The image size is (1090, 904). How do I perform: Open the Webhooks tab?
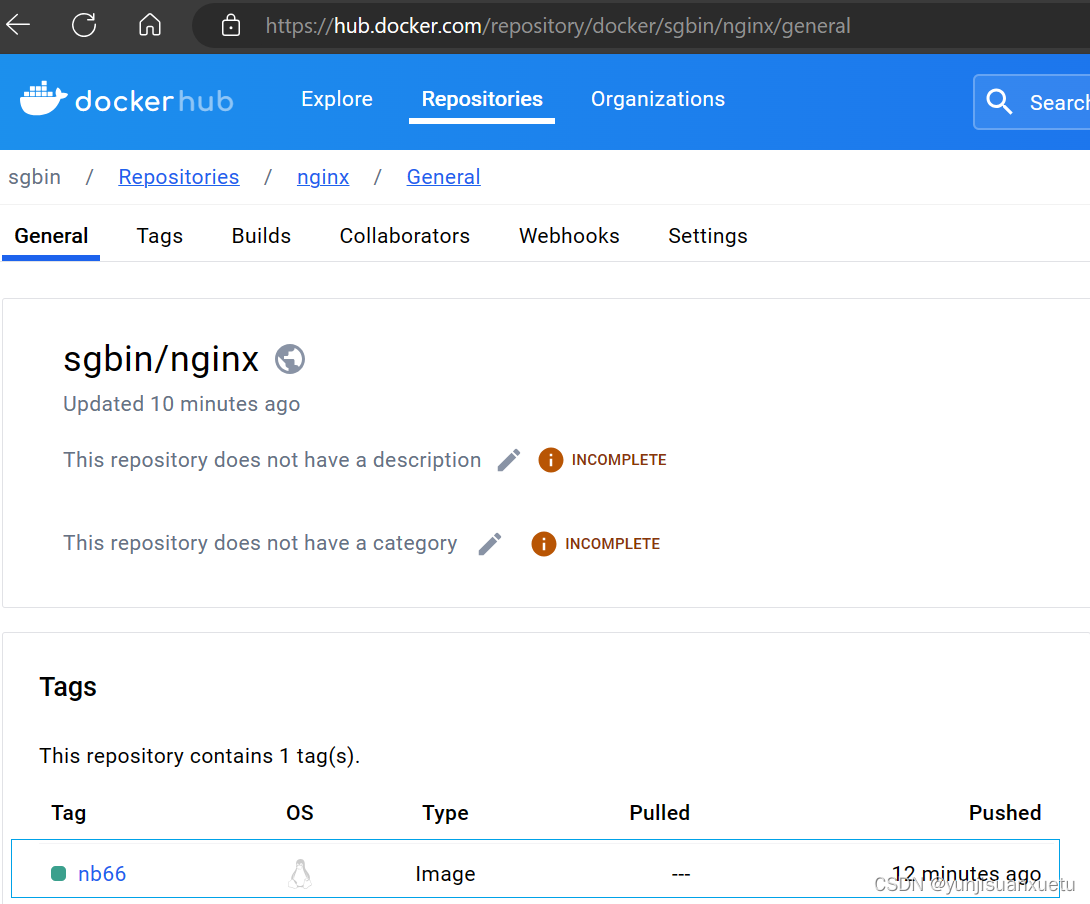[x=568, y=236]
